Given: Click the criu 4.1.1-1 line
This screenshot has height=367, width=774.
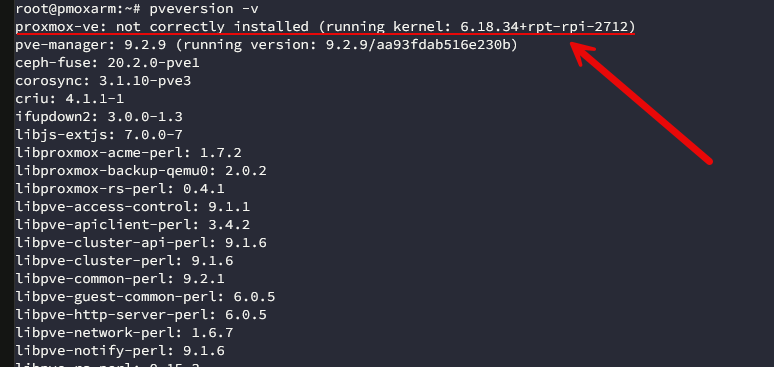Looking at the screenshot, I should tap(70, 99).
